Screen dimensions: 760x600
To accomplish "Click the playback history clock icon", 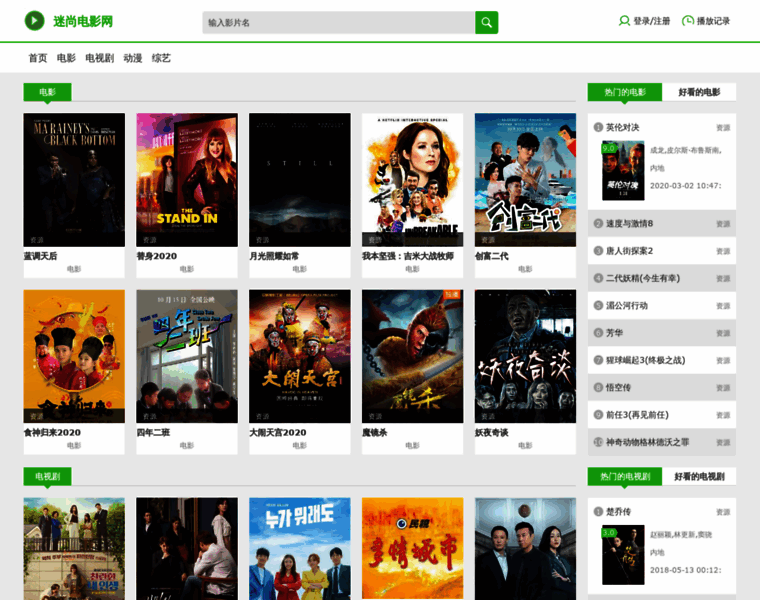I will [687, 21].
